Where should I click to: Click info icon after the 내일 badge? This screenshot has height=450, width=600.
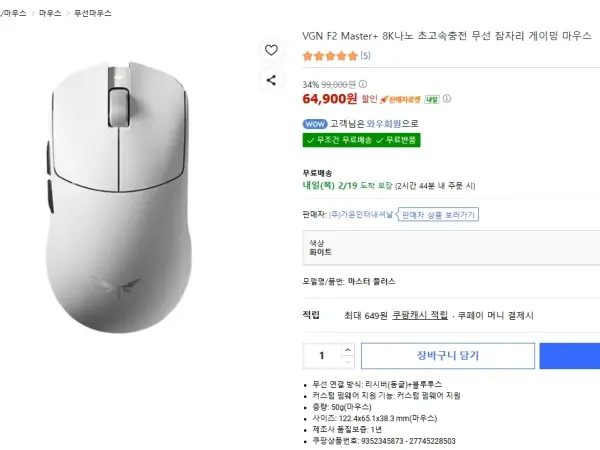[447, 99]
